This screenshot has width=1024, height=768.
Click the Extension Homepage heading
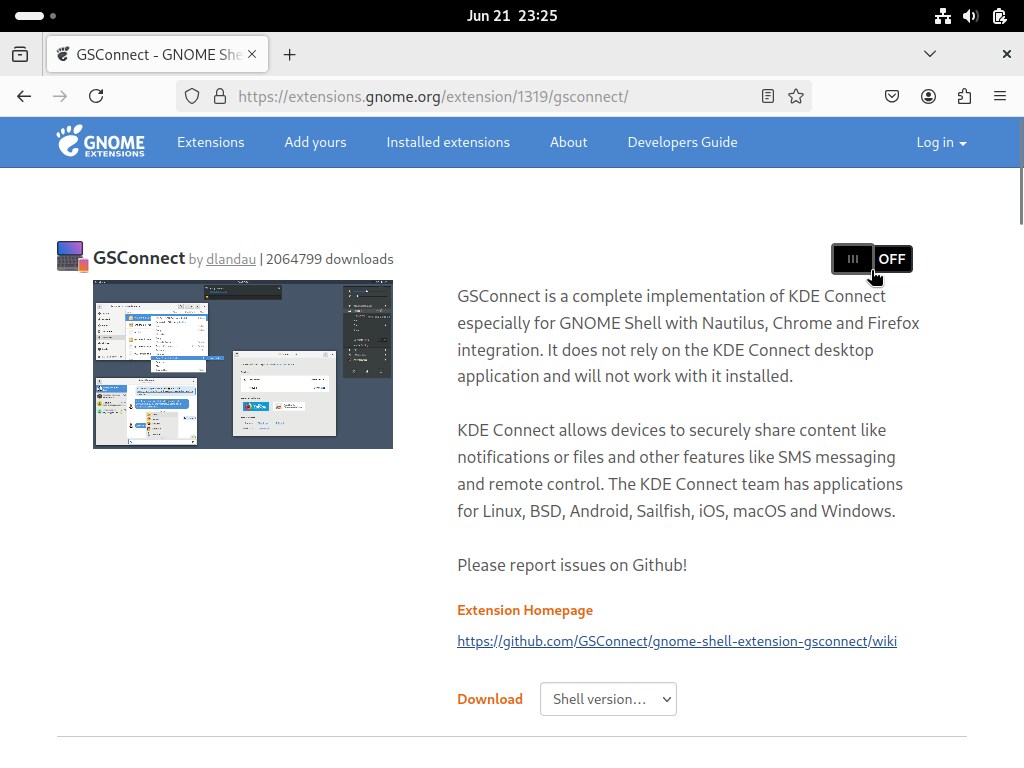coord(525,610)
